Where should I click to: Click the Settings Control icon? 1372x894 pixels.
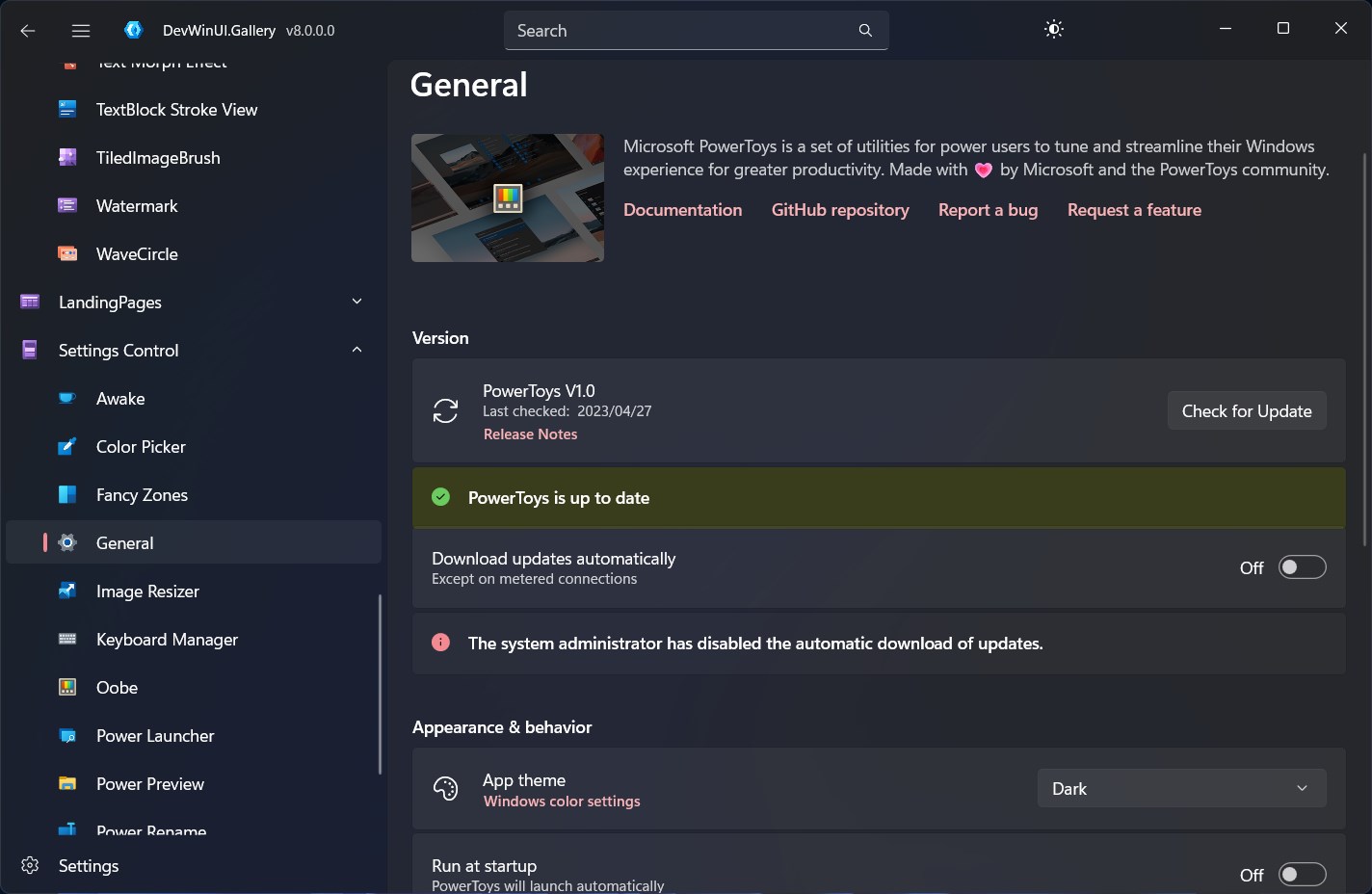click(x=30, y=351)
